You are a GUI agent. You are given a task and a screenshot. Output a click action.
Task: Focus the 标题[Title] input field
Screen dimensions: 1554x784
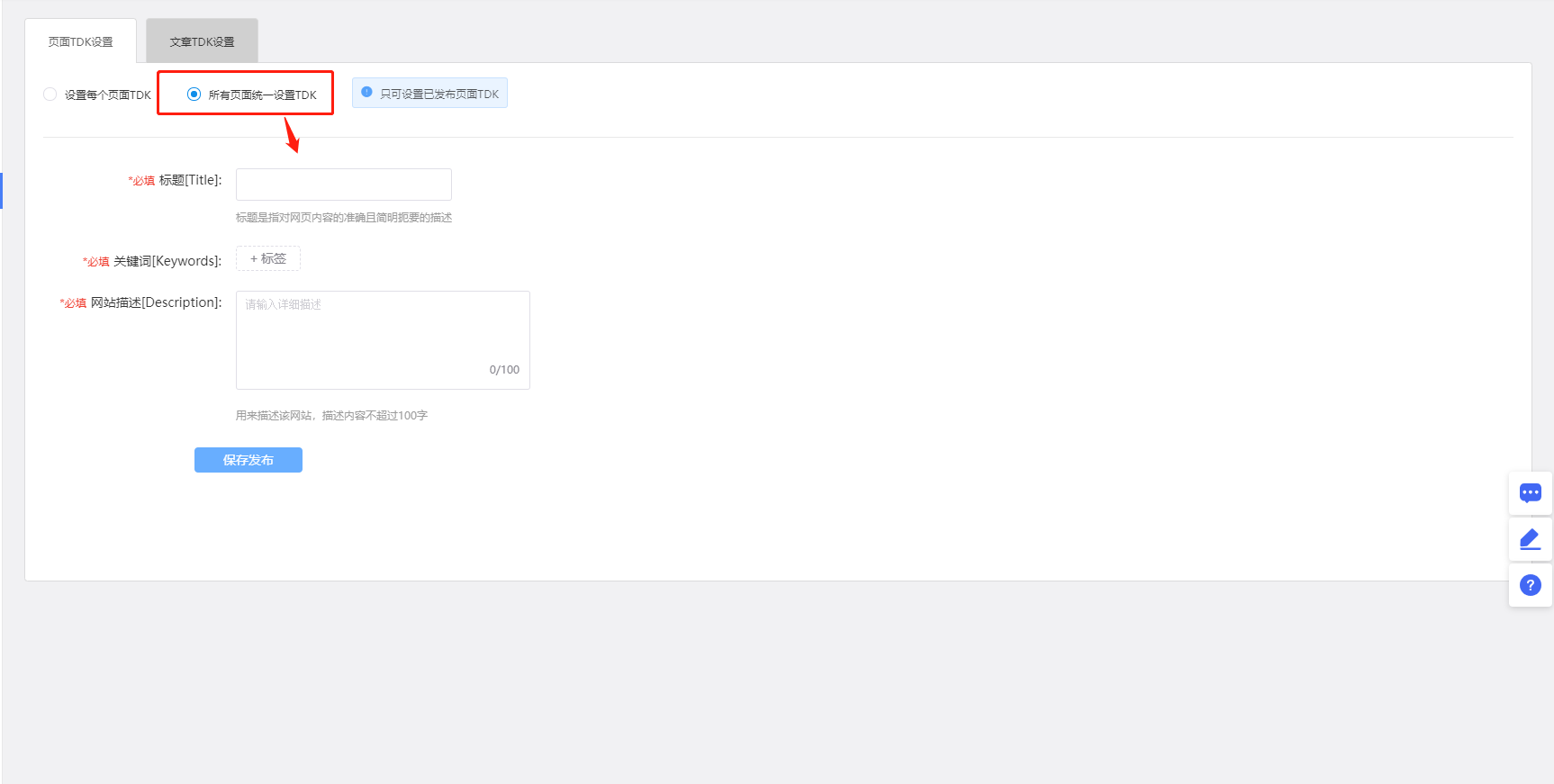343,185
